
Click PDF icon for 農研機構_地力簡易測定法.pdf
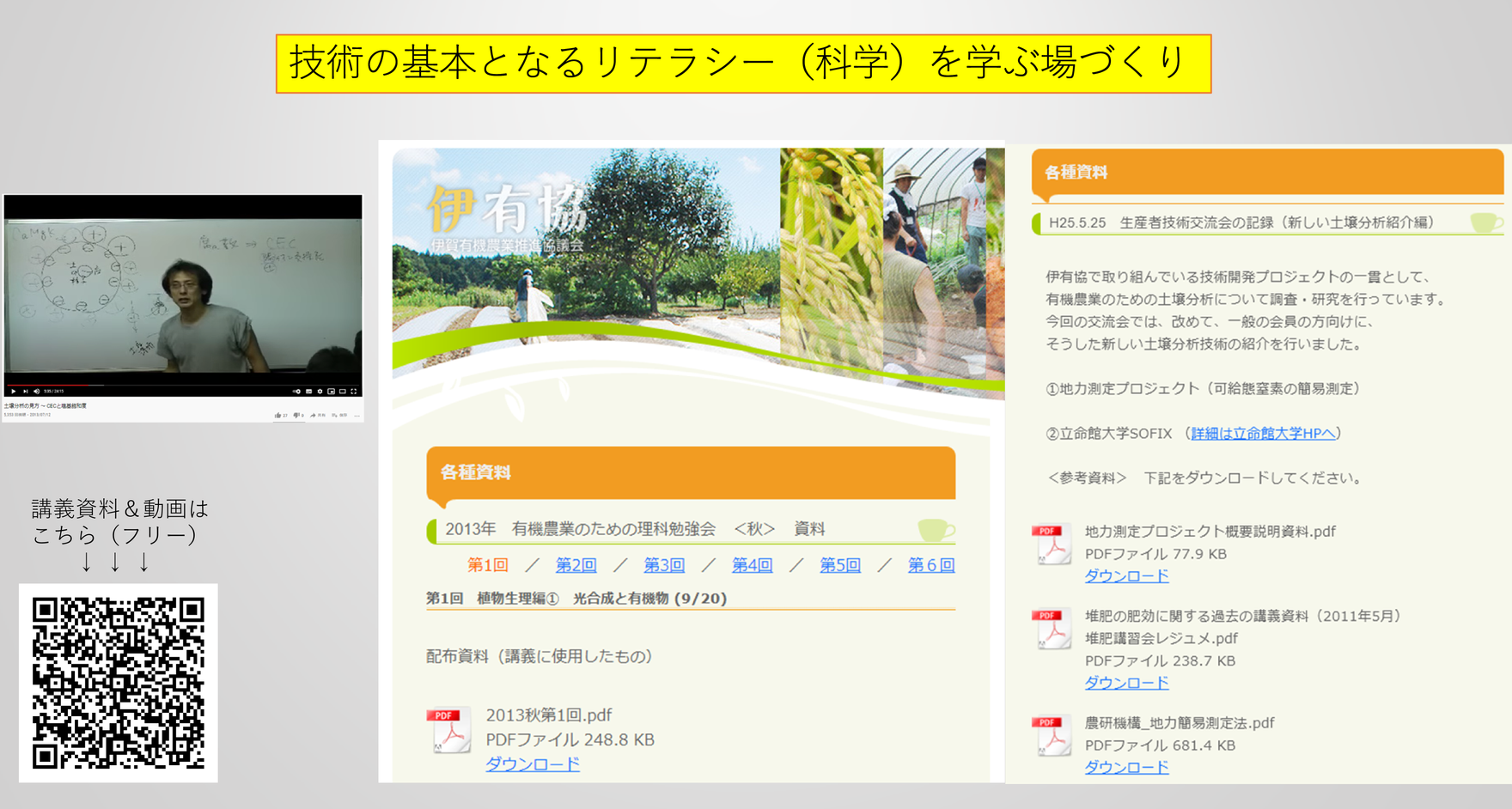click(1052, 736)
